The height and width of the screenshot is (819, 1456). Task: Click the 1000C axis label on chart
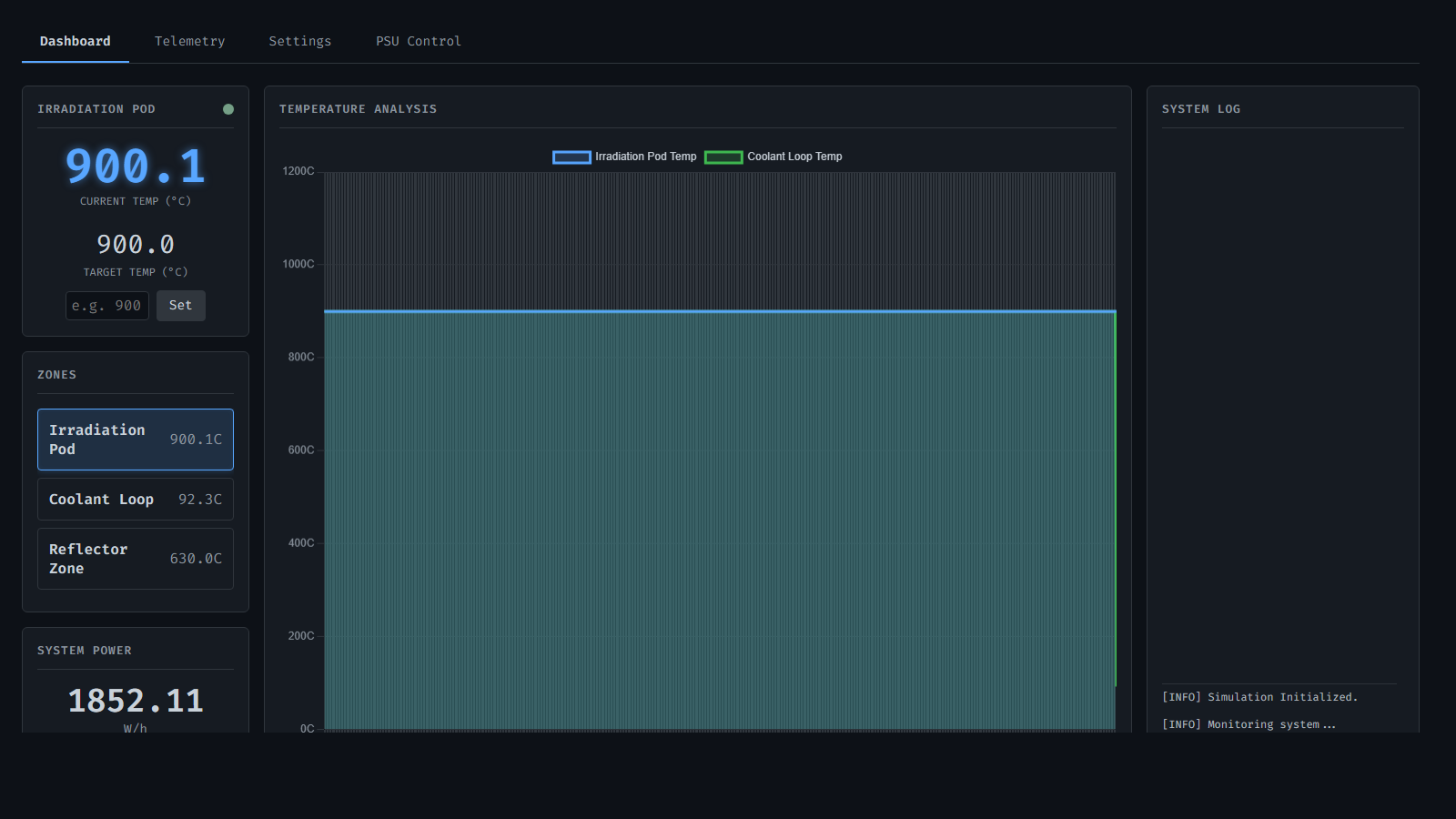coord(298,264)
